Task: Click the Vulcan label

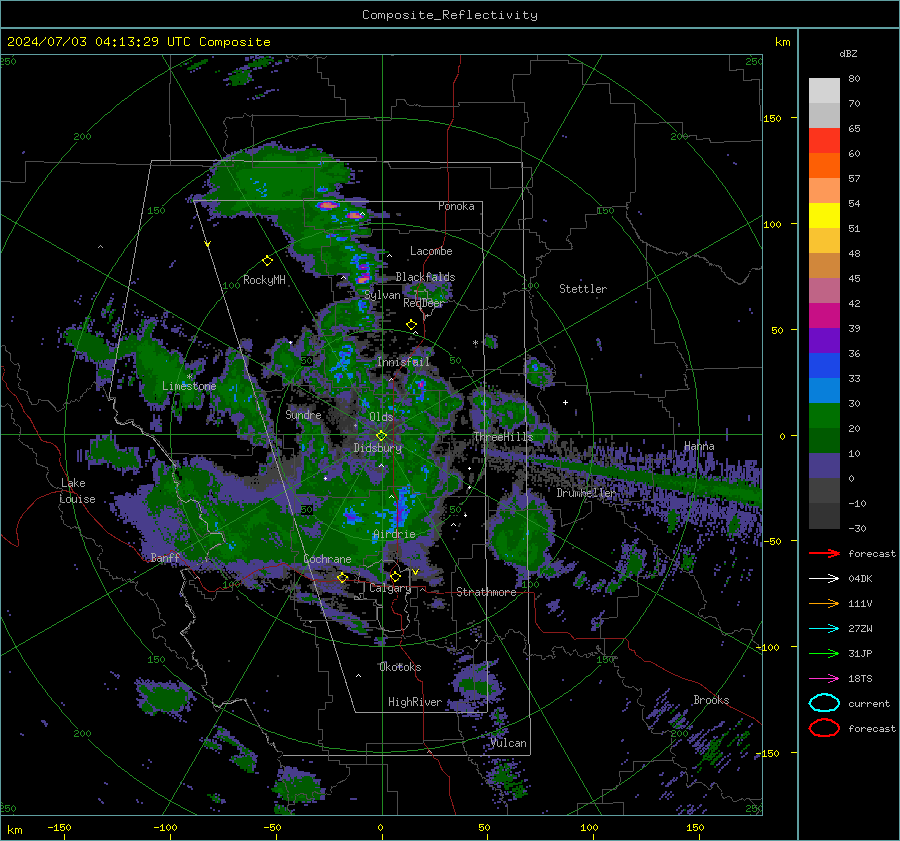Action: click(x=509, y=743)
